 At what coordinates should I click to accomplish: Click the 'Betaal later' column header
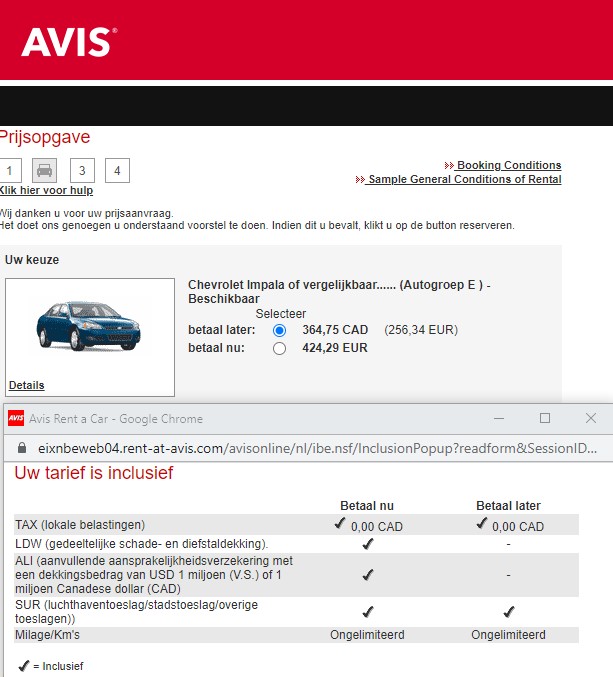click(x=509, y=506)
